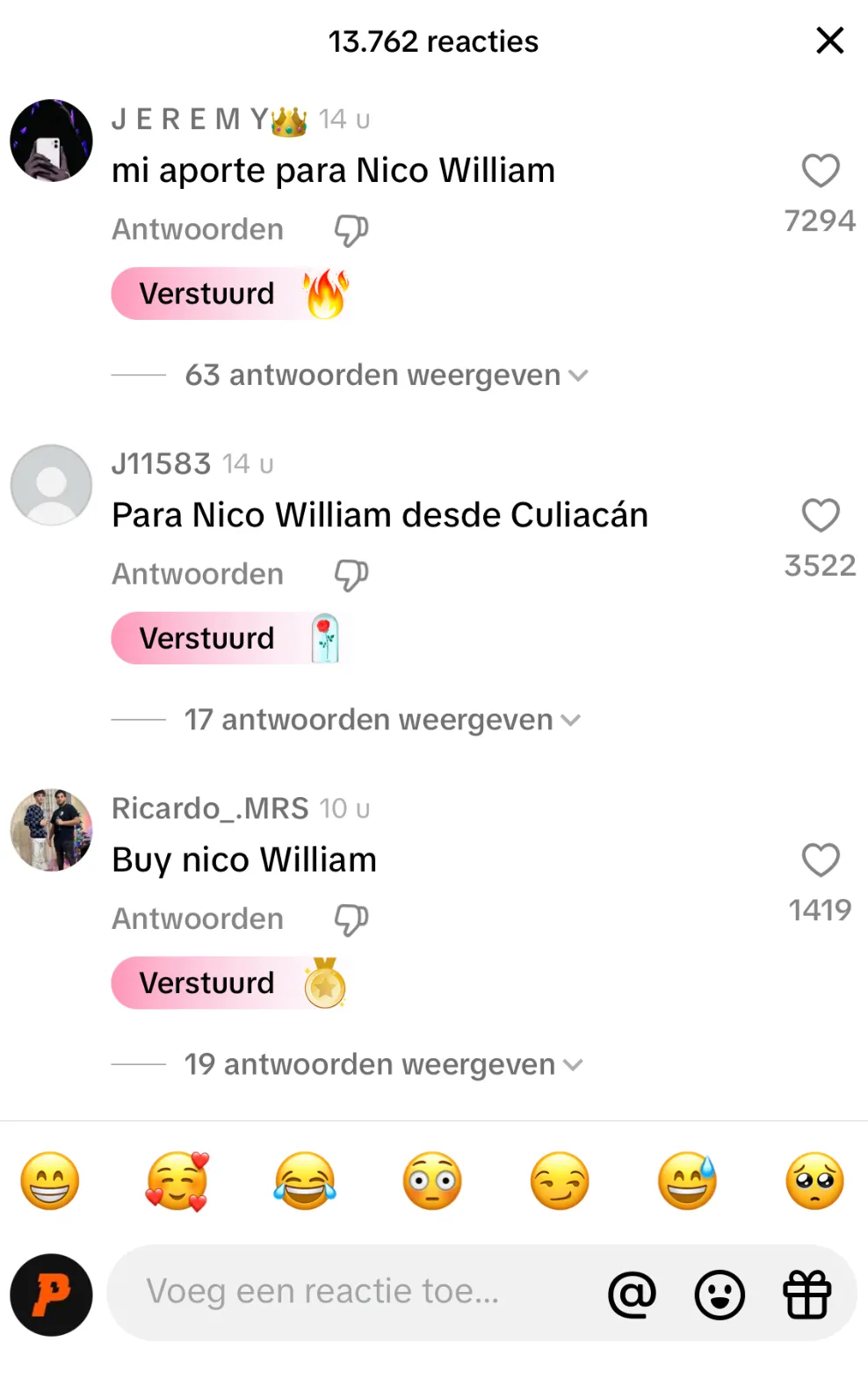The width and height of the screenshot is (868, 1378).
Task: Like J11583's comment about Culiacán
Action: pos(821,515)
